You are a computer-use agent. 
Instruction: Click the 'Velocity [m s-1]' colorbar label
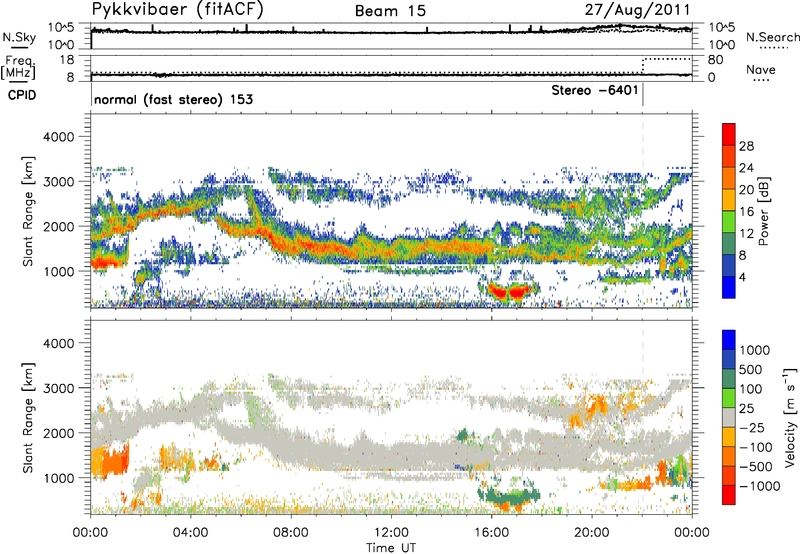tap(790, 417)
